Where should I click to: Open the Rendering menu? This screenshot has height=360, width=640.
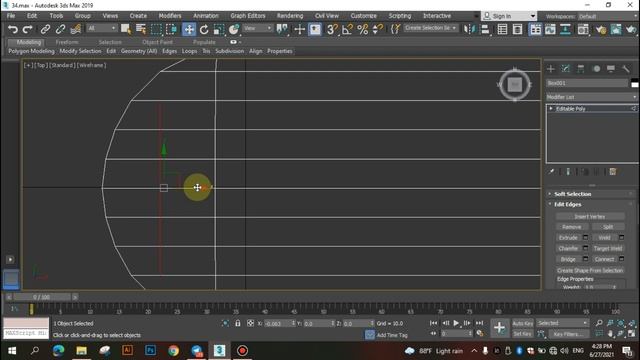[x=290, y=16]
